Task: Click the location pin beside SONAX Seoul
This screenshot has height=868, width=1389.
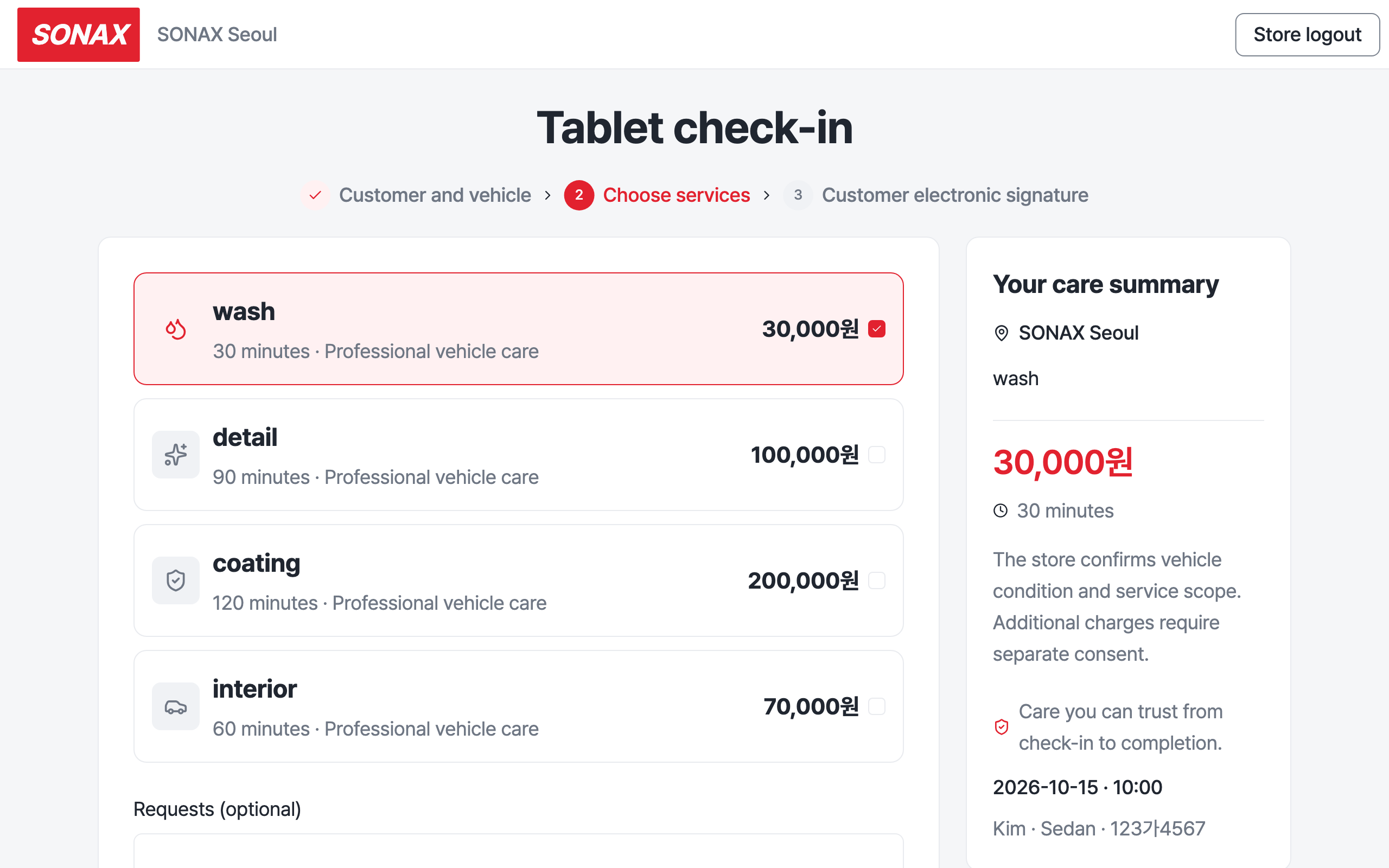Action: pos(1001,333)
